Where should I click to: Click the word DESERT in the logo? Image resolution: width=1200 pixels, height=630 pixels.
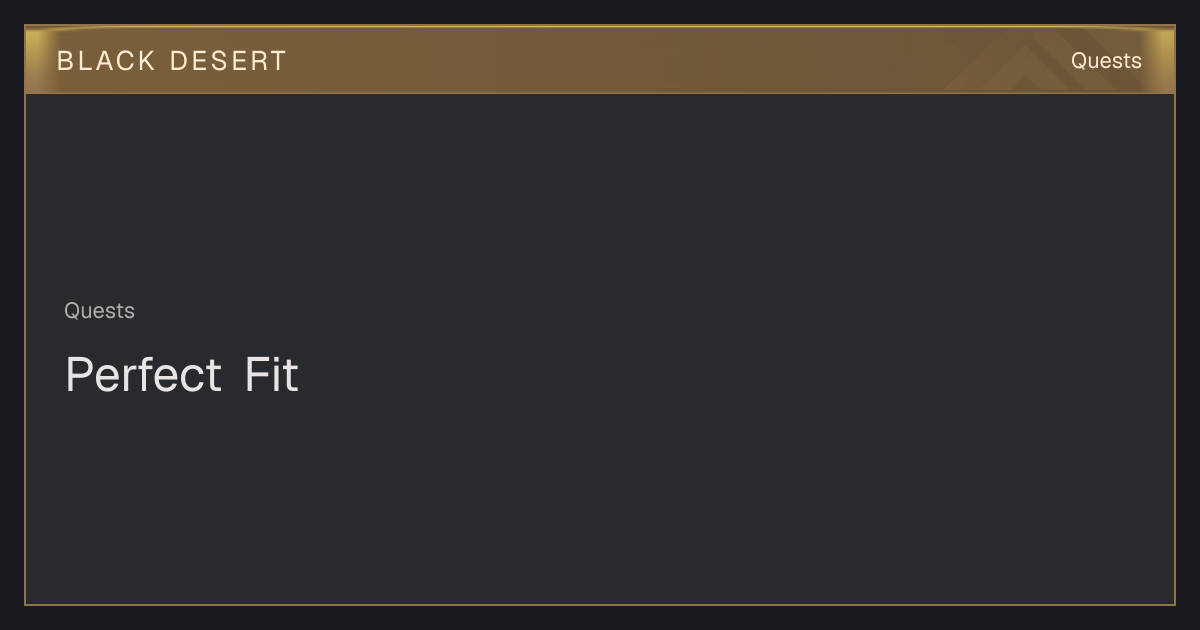[228, 61]
